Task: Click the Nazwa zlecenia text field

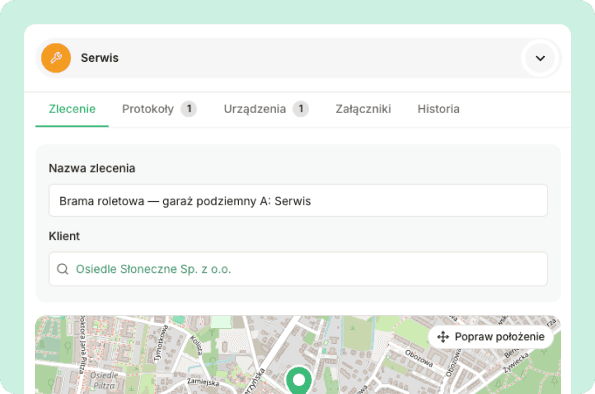Action: (x=298, y=201)
